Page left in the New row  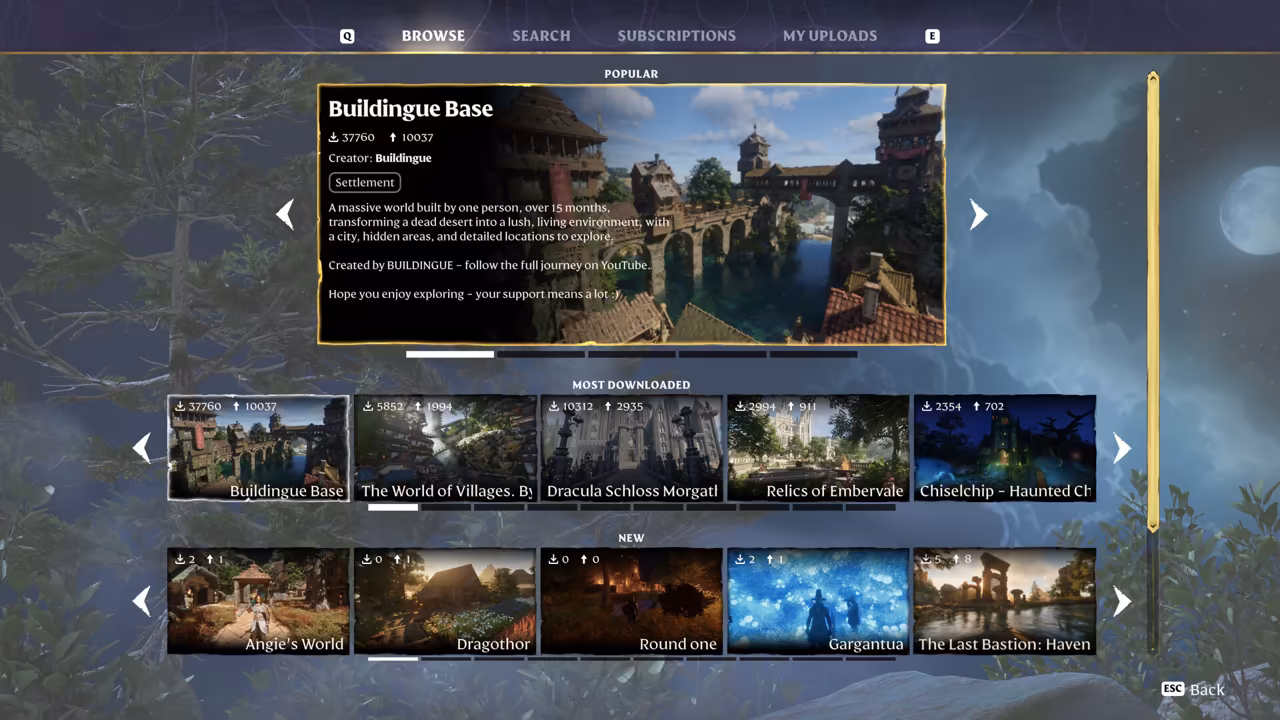pos(142,601)
